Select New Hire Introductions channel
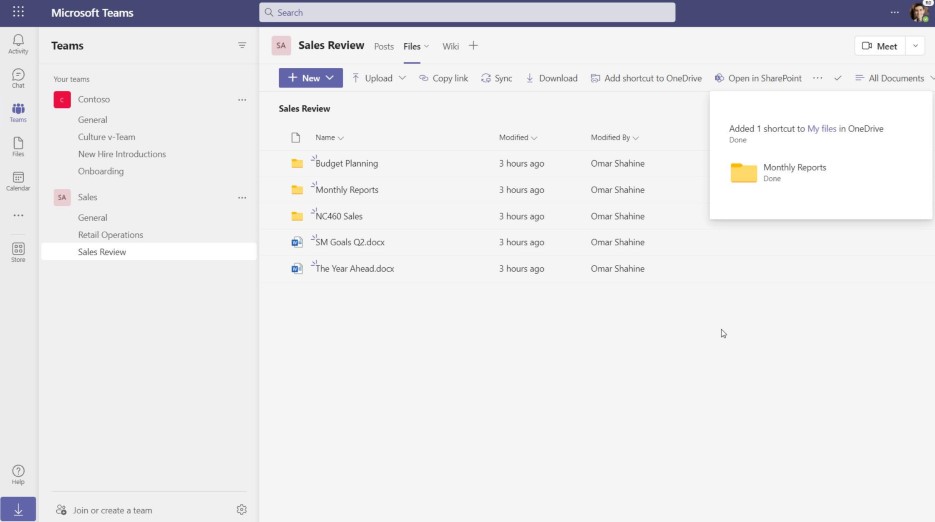Viewport: 935px width, 522px height. (x=122, y=154)
